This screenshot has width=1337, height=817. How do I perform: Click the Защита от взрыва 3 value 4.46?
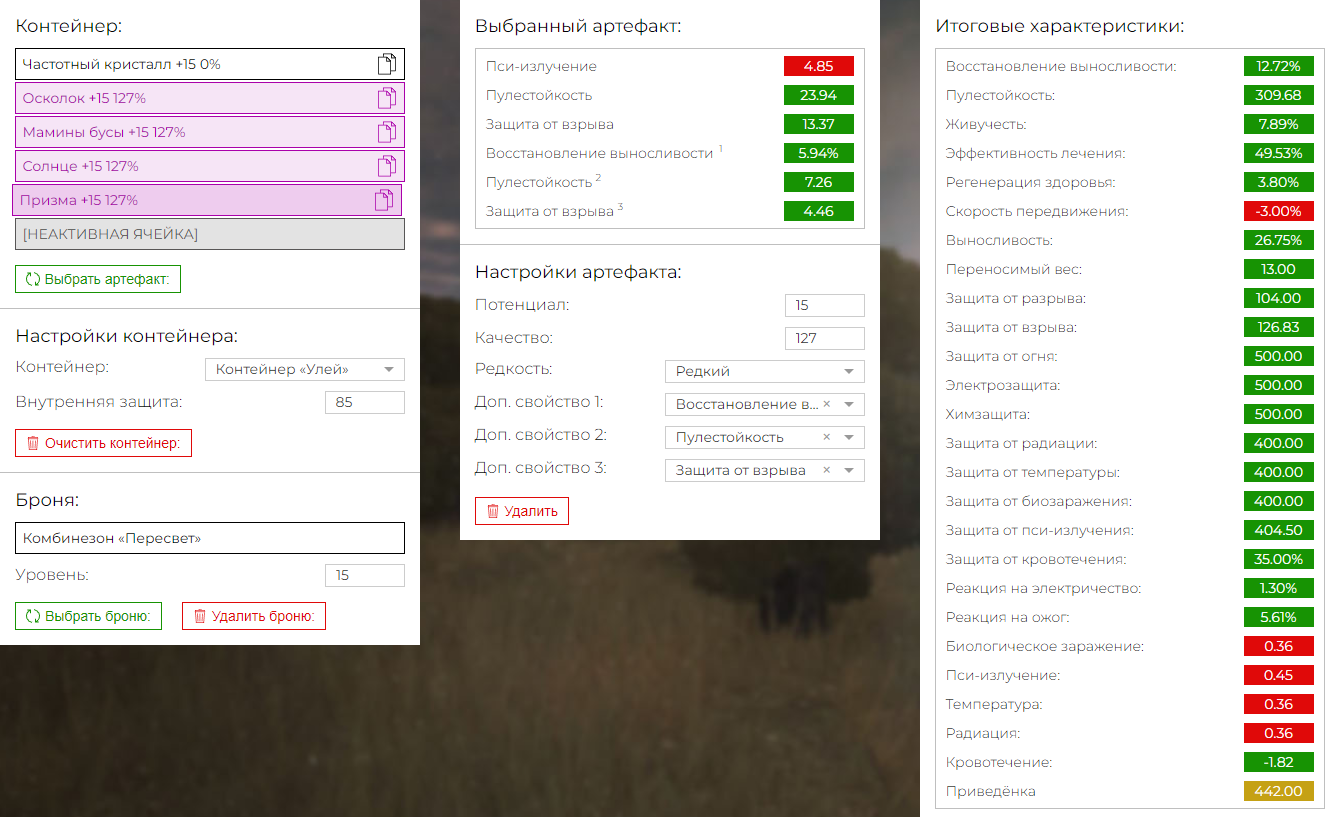click(x=819, y=212)
